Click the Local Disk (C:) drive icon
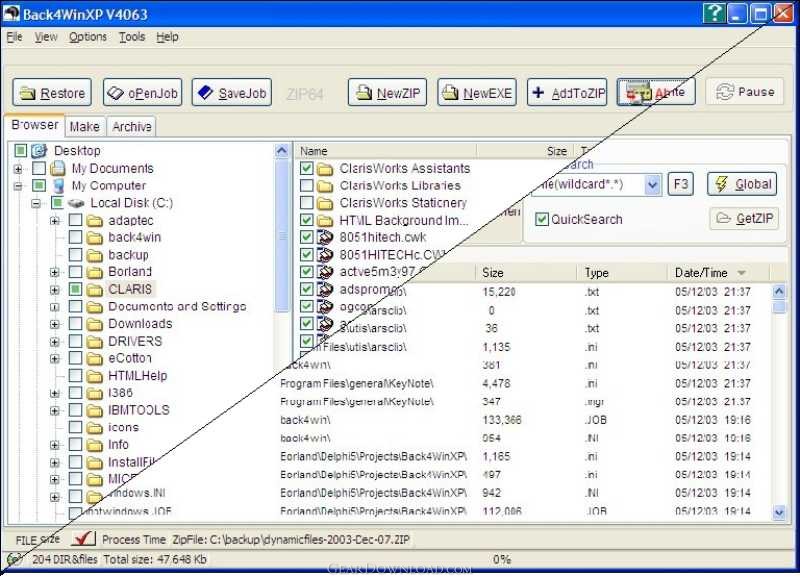Image resolution: width=800 pixels, height=577 pixels. tap(76, 203)
